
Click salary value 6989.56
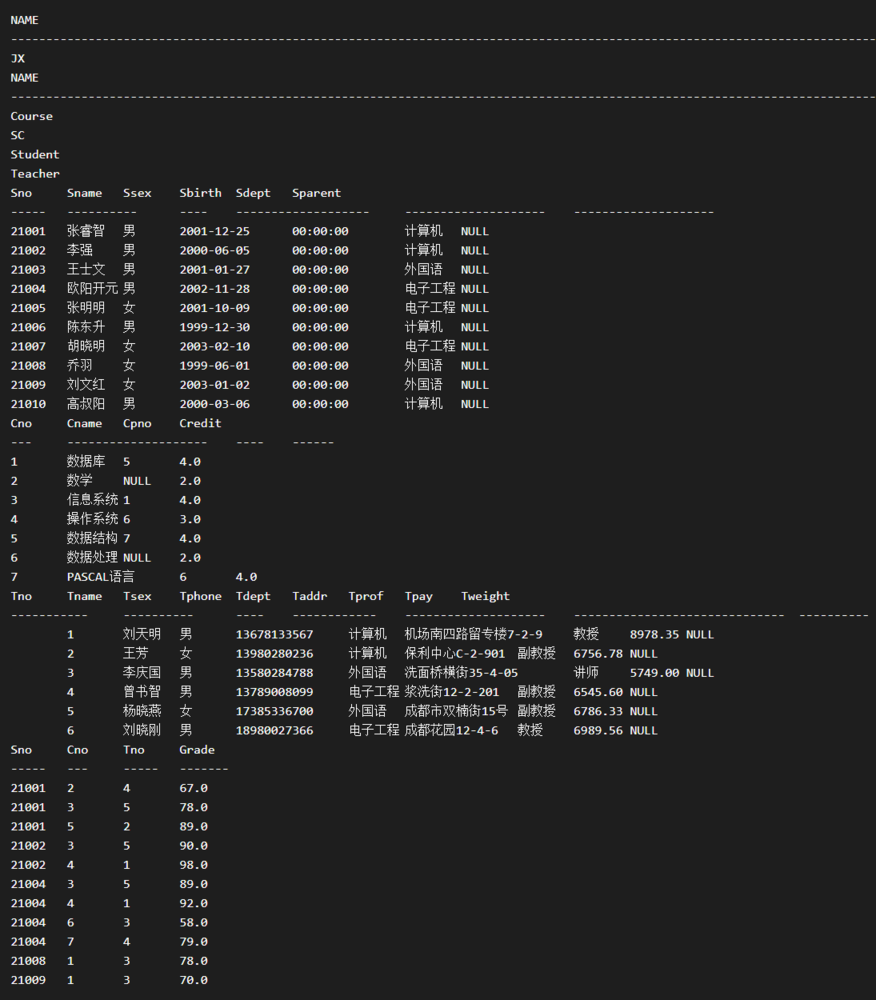tap(598, 730)
